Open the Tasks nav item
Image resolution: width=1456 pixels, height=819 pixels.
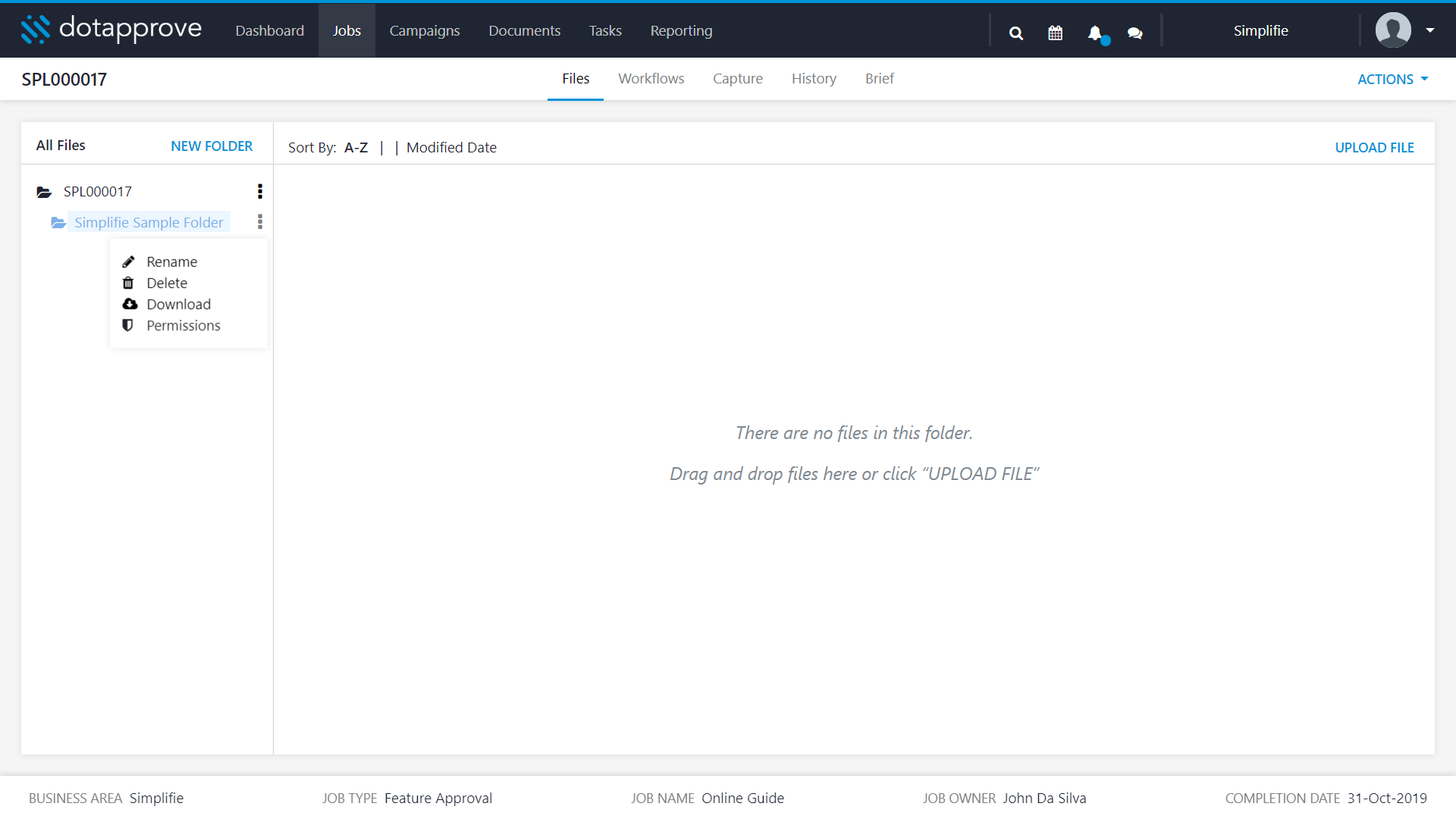point(605,30)
